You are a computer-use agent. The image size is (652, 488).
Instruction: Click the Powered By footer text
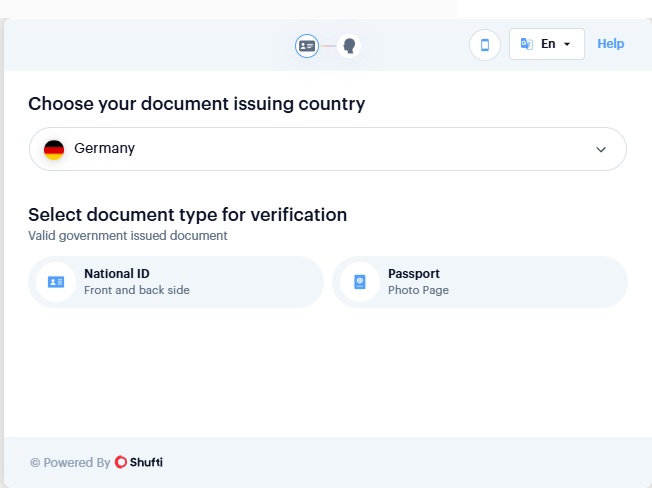tap(70, 463)
